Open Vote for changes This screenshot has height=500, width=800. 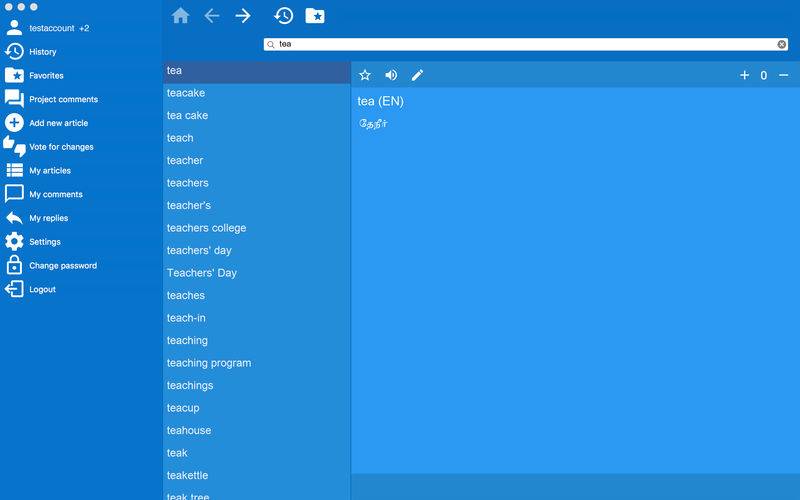[x=61, y=147]
